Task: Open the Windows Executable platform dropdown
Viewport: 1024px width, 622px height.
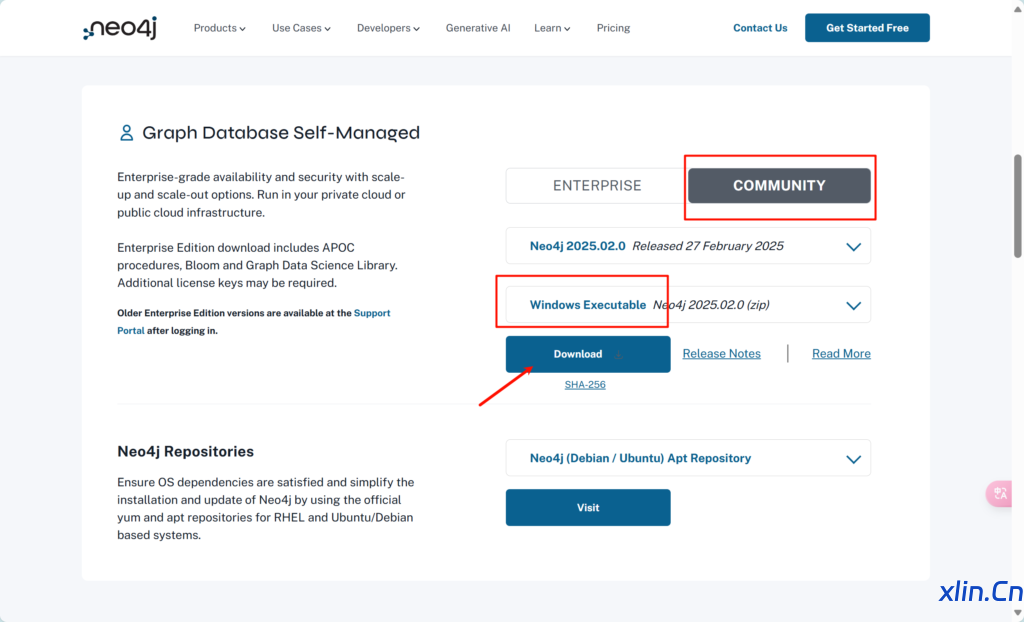Action: (688, 305)
